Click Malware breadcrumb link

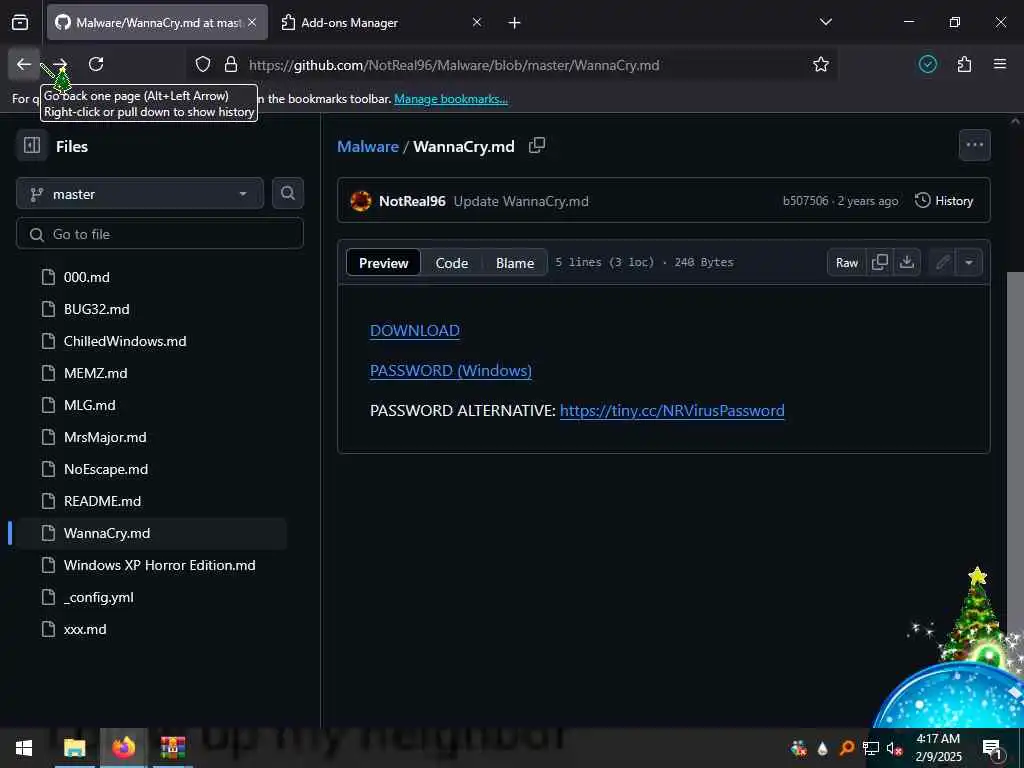[x=368, y=146]
